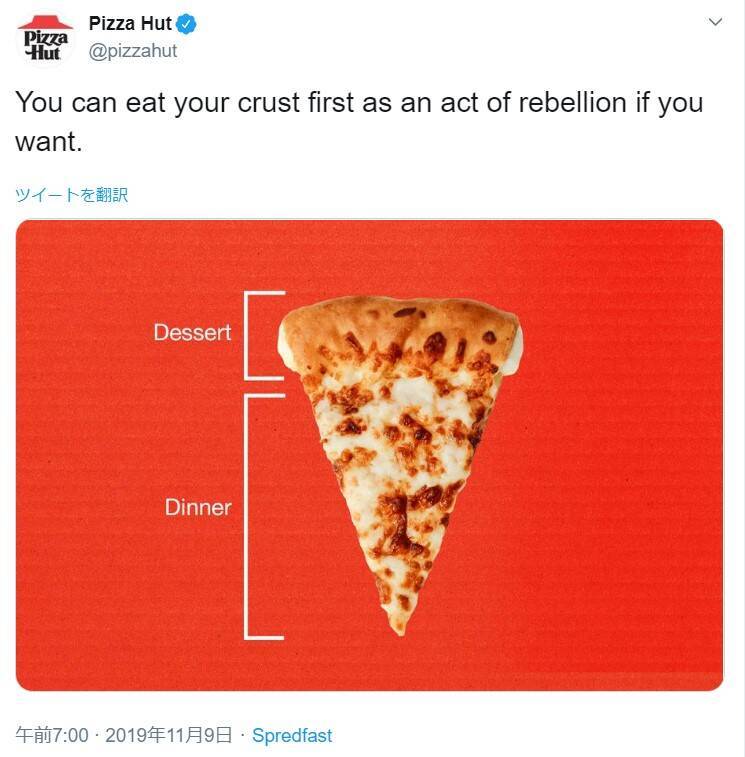The width and height of the screenshot is (745, 757).
Task: Open the Spredfast source link
Action: coord(292,736)
